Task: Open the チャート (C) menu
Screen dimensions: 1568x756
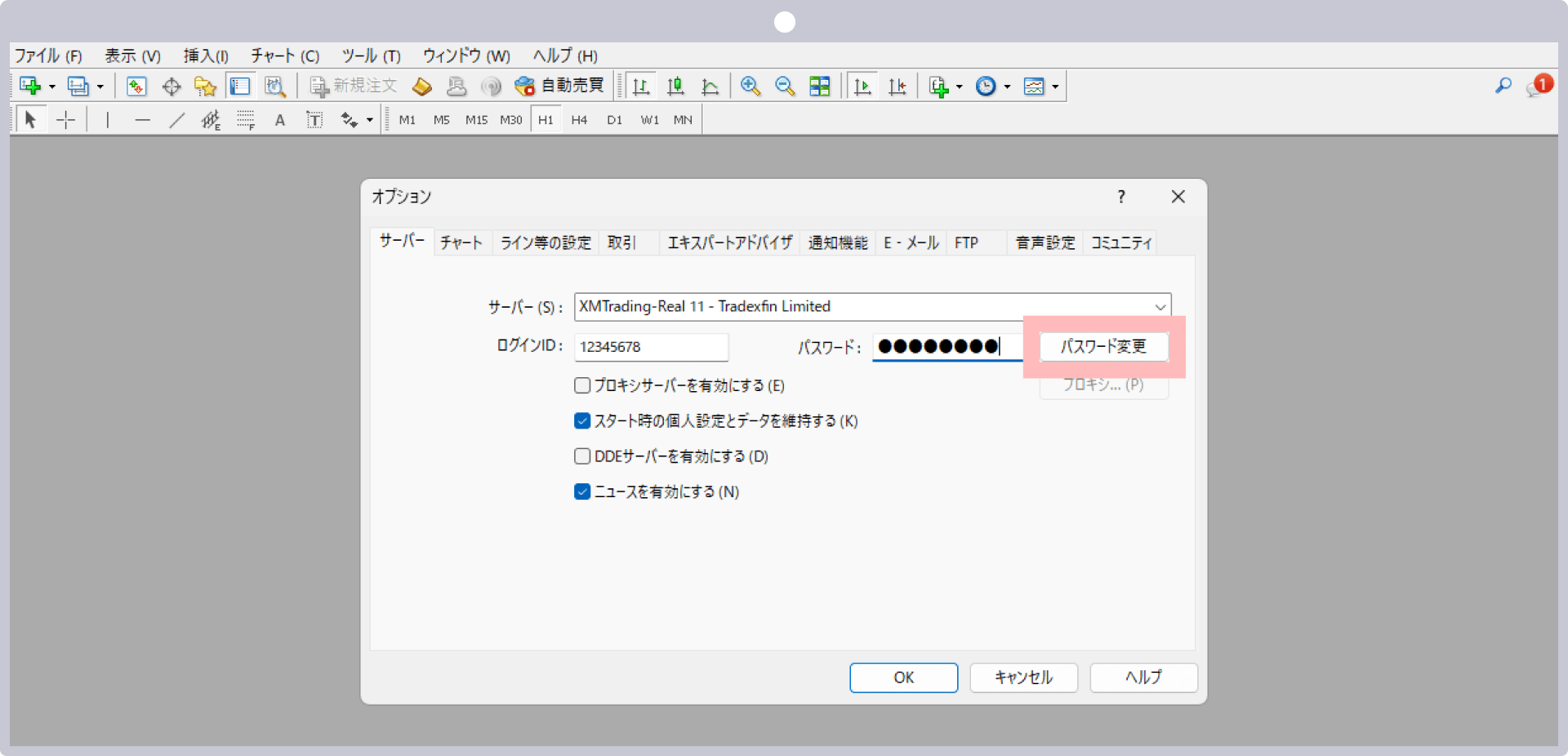Action: [x=284, y=56]
